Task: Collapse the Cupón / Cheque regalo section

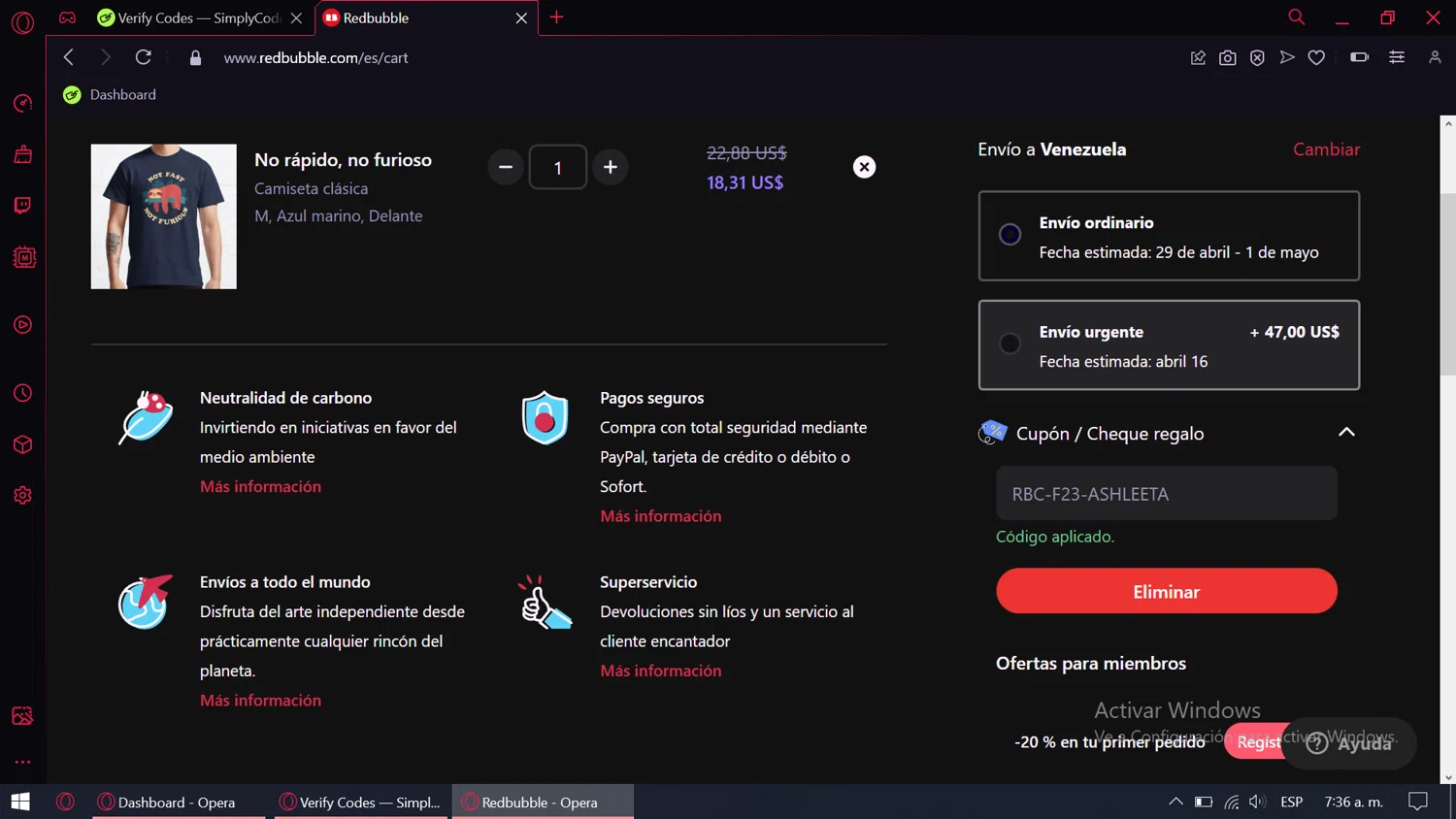Action: (x=1346, y=433)
